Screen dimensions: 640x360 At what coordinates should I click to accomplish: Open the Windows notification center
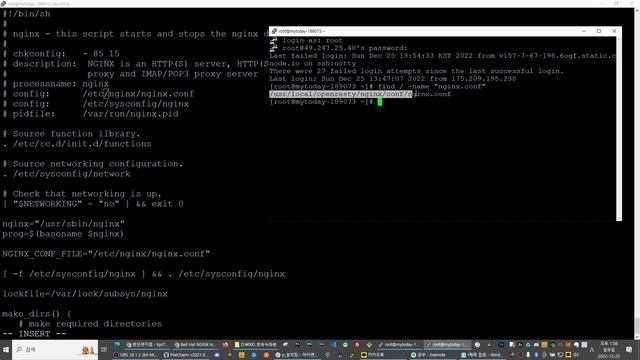click(x=629, y=349)
